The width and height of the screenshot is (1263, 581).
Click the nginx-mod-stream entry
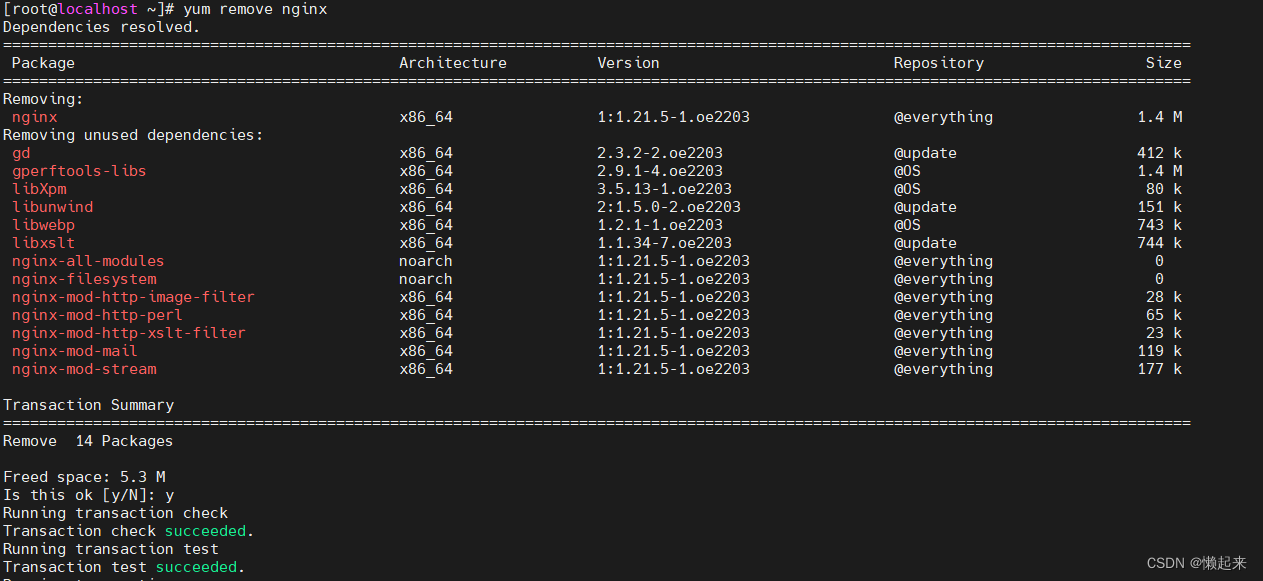83,368
